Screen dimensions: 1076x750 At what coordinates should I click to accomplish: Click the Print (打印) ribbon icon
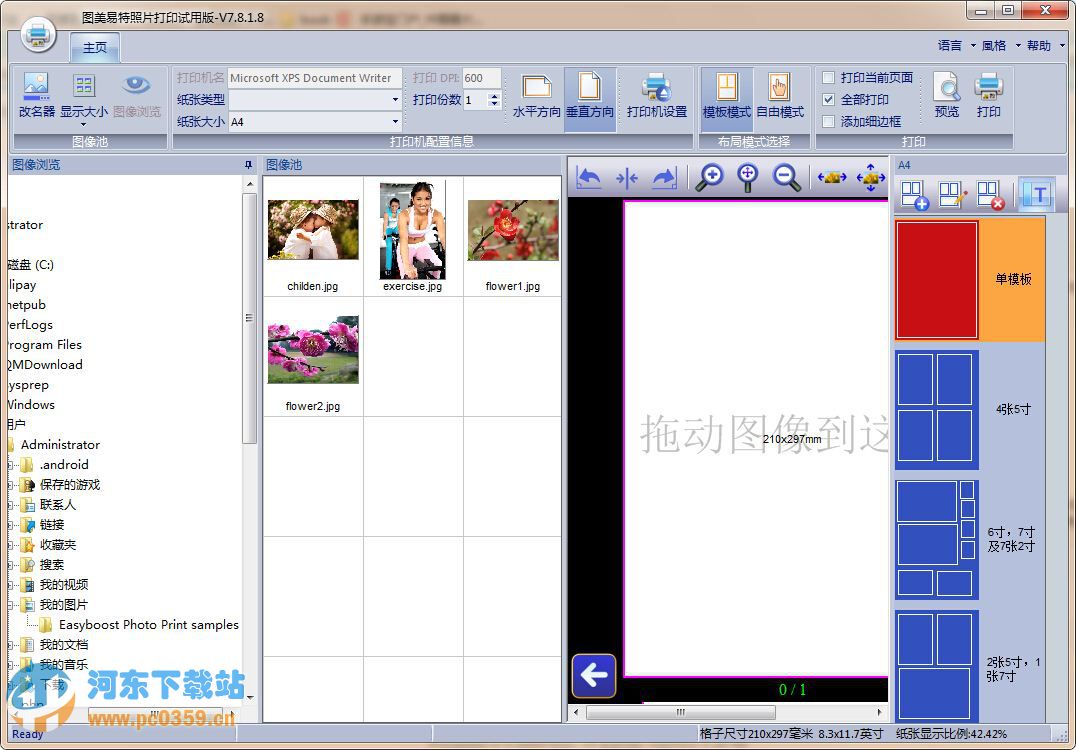[x=989, y=95]
